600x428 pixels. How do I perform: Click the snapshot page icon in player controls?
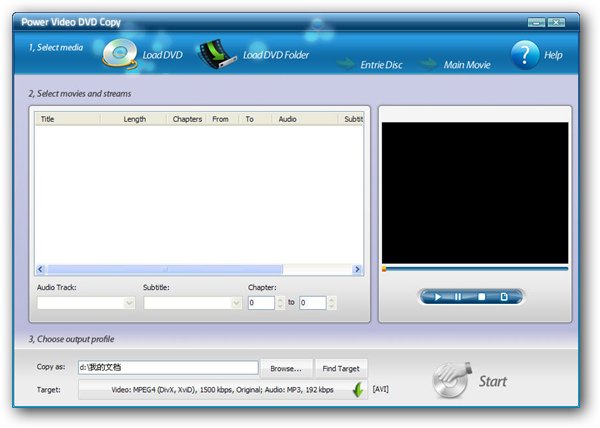tap(504, 297)
